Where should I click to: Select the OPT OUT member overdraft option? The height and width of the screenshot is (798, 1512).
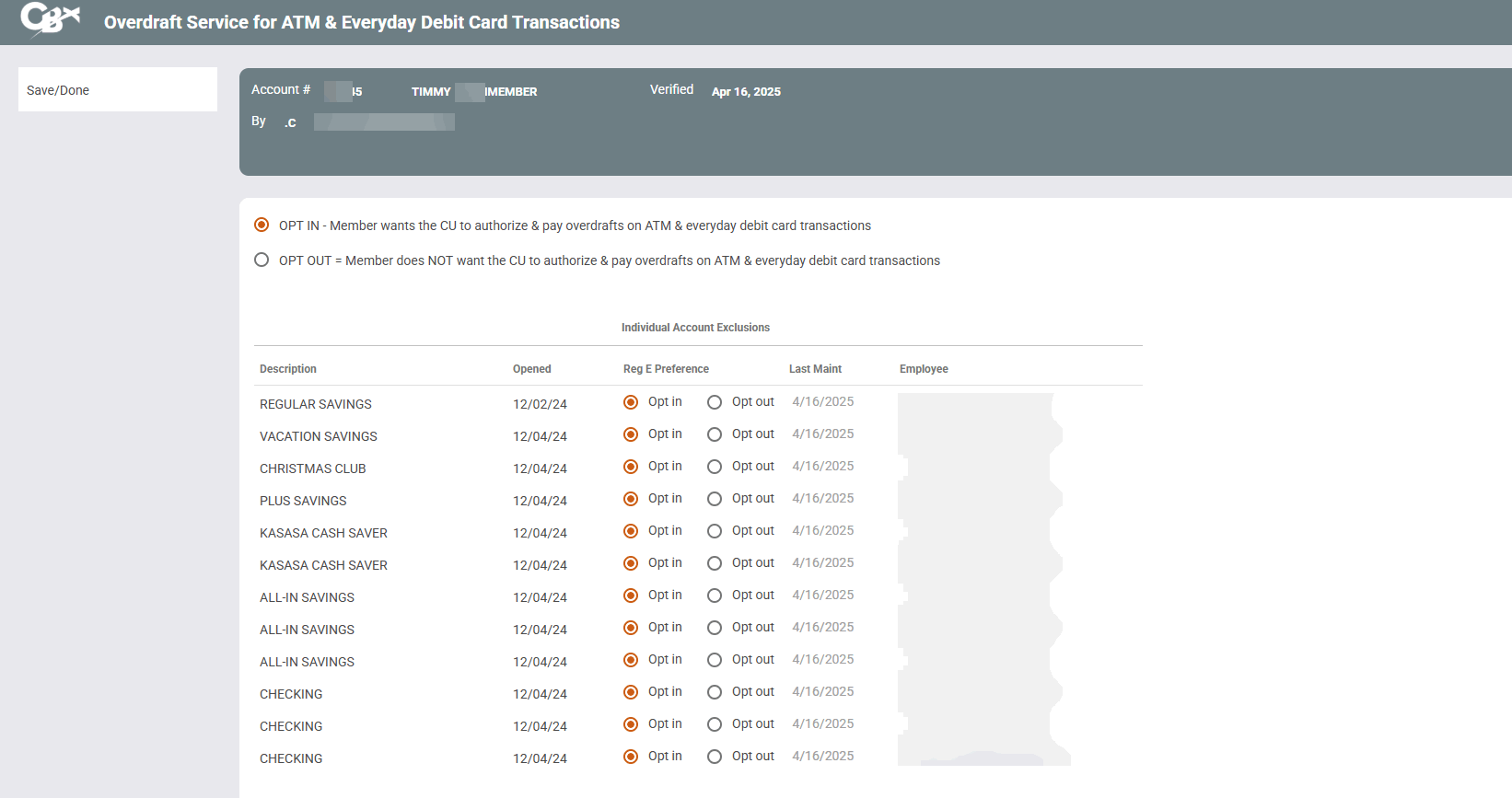click(x=262, y=260)
